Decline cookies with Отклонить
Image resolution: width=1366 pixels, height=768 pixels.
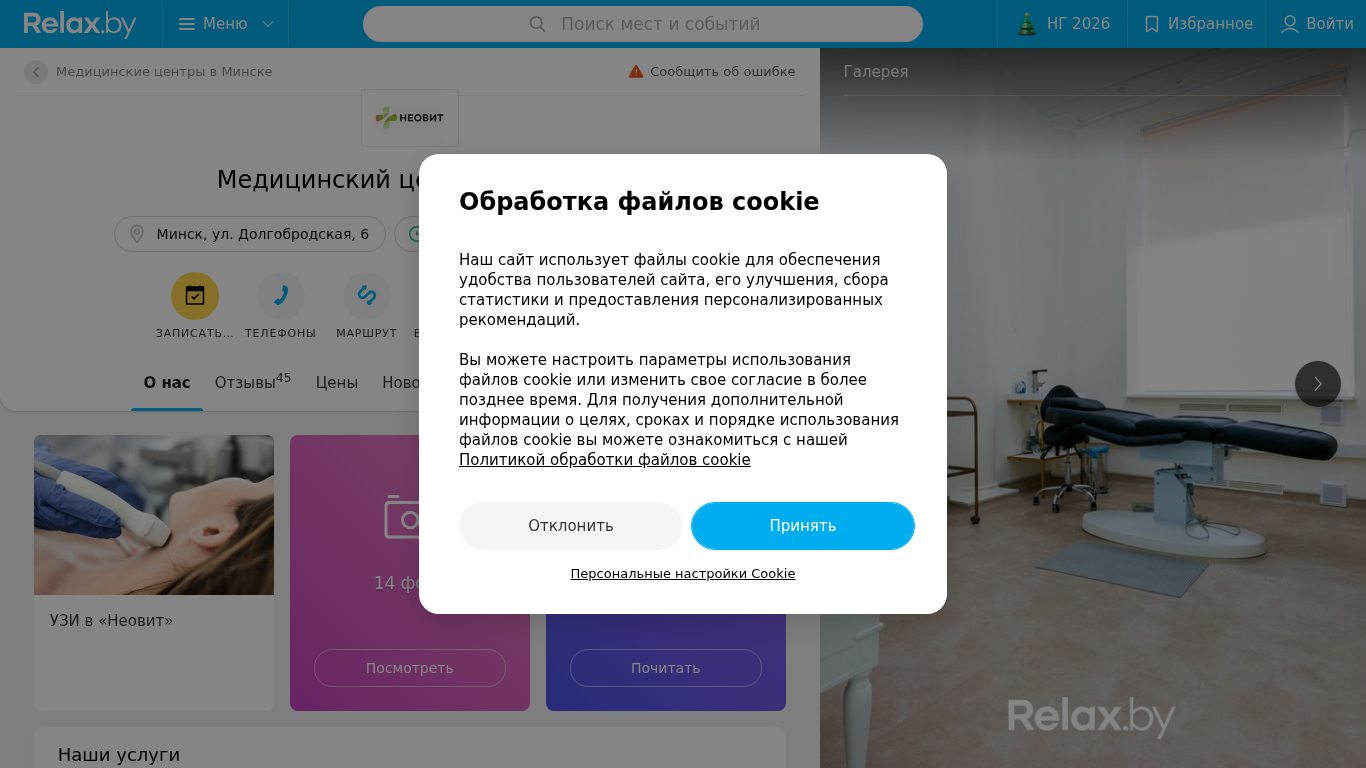tap(571, 526)
